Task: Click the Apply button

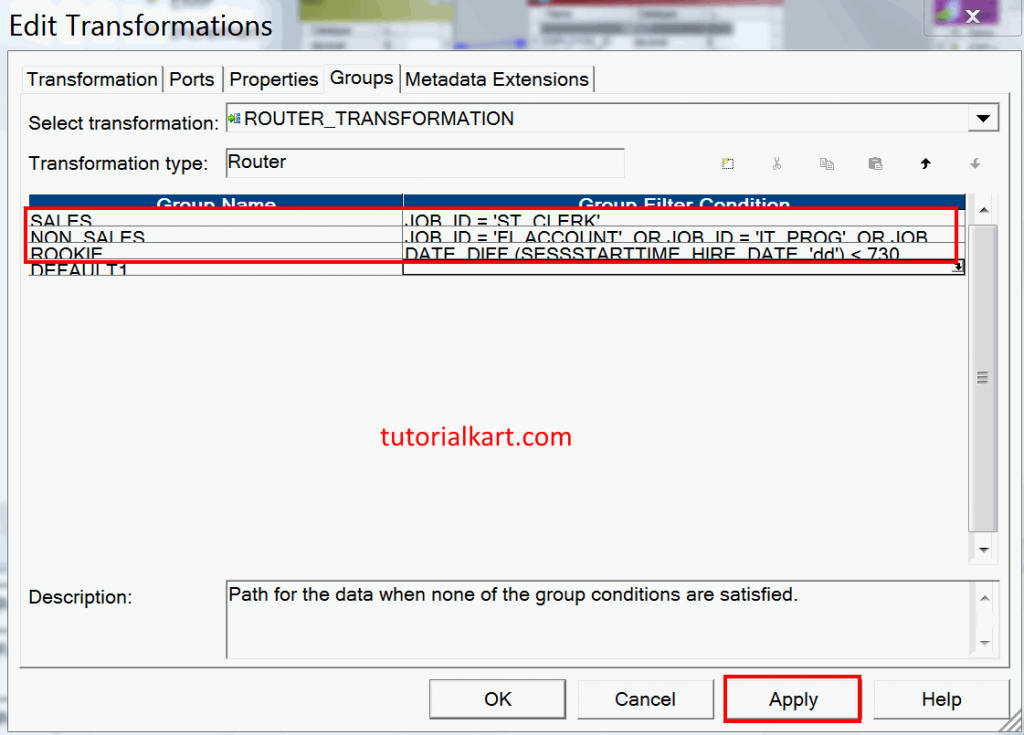Action: (791, 699)
